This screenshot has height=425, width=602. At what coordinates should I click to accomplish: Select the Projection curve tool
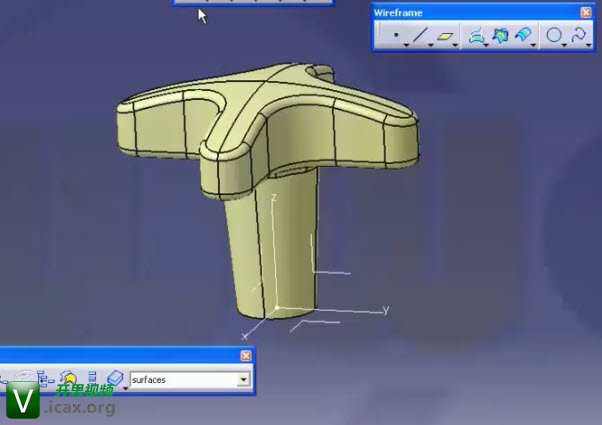coord(476,36)
